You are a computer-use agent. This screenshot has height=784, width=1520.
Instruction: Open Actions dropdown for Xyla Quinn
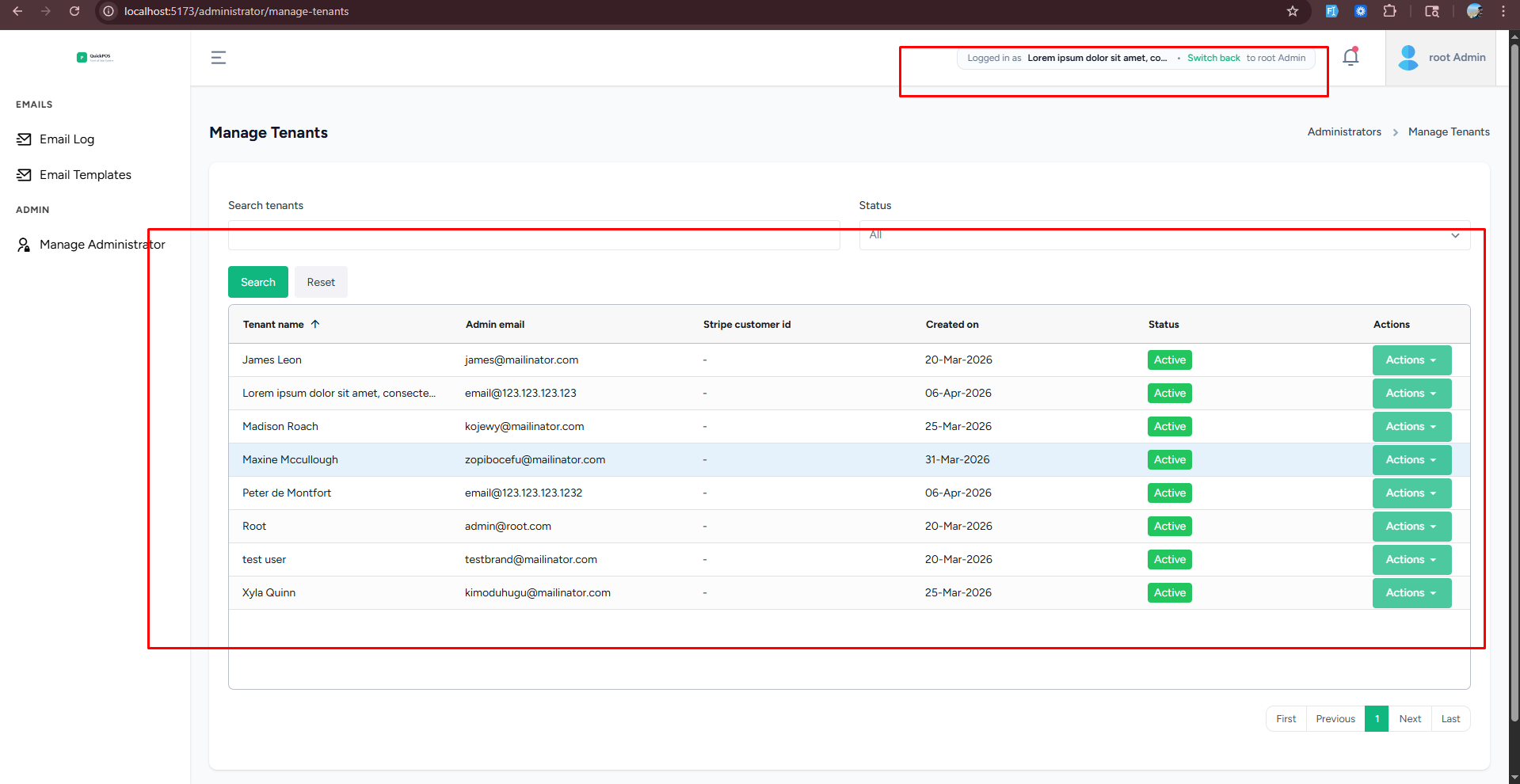pos(1411,593)
